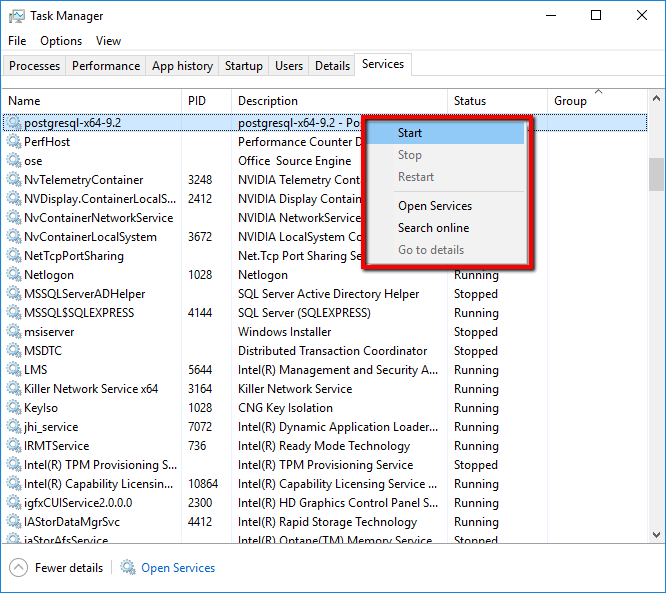The height and width of the screenshot is (593, 666).
Task: Choose Start from the context menu
Action: pyautogui.click(x=410, y=133)
